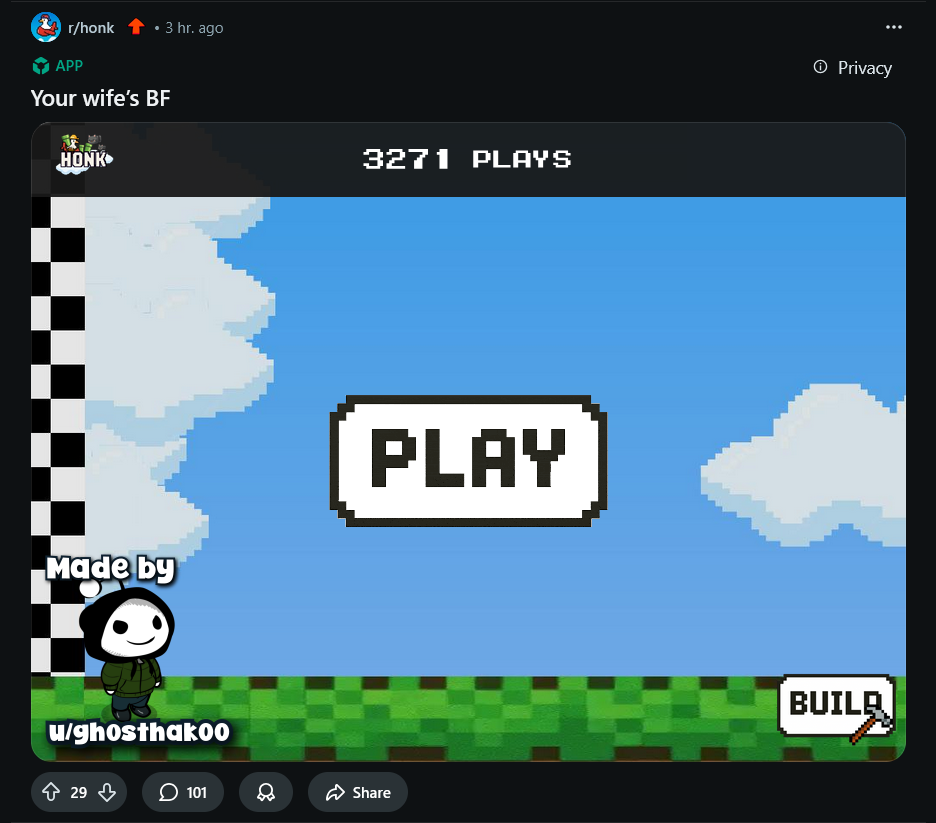Open the r/honk subreddit avatar
Image resolution: width=936 pixels, height=823 pixels.
tap(45, 27)
